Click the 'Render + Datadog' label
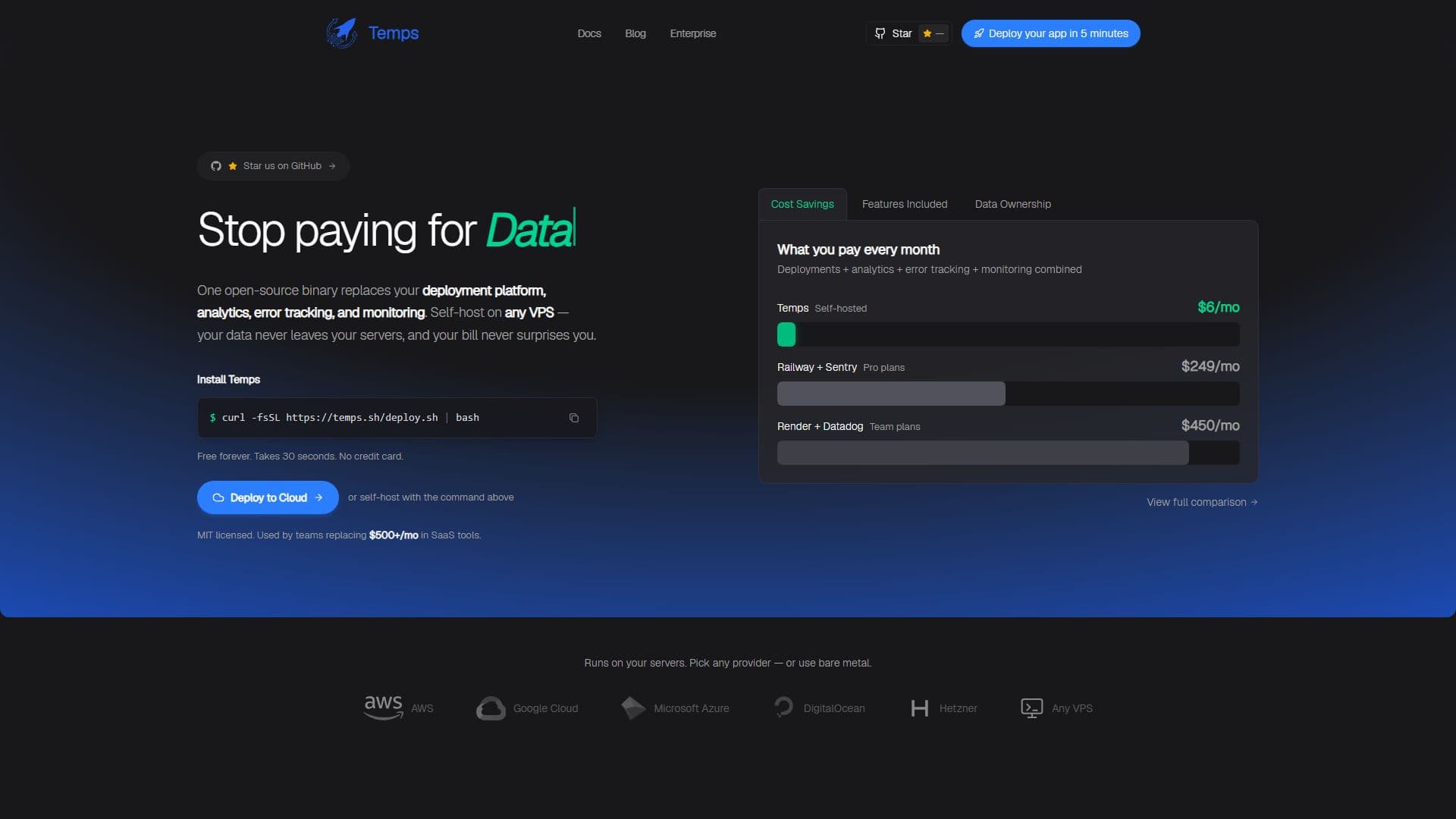This screenshot has width=1456, height=819. tap(820, 426)
